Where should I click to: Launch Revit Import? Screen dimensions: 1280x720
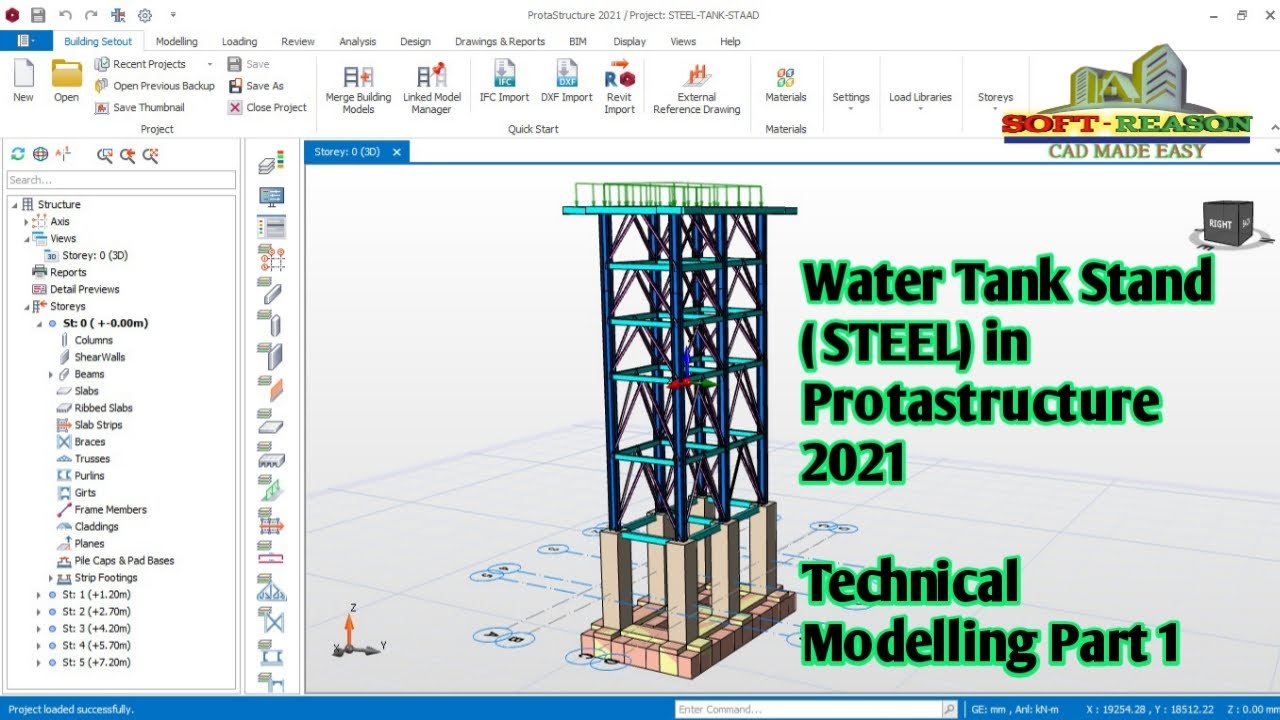pyautogui.click(x=620, y=88)
